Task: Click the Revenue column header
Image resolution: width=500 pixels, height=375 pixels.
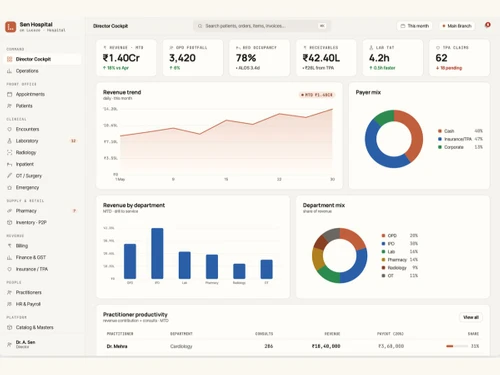Action: (x=332, y=334)
